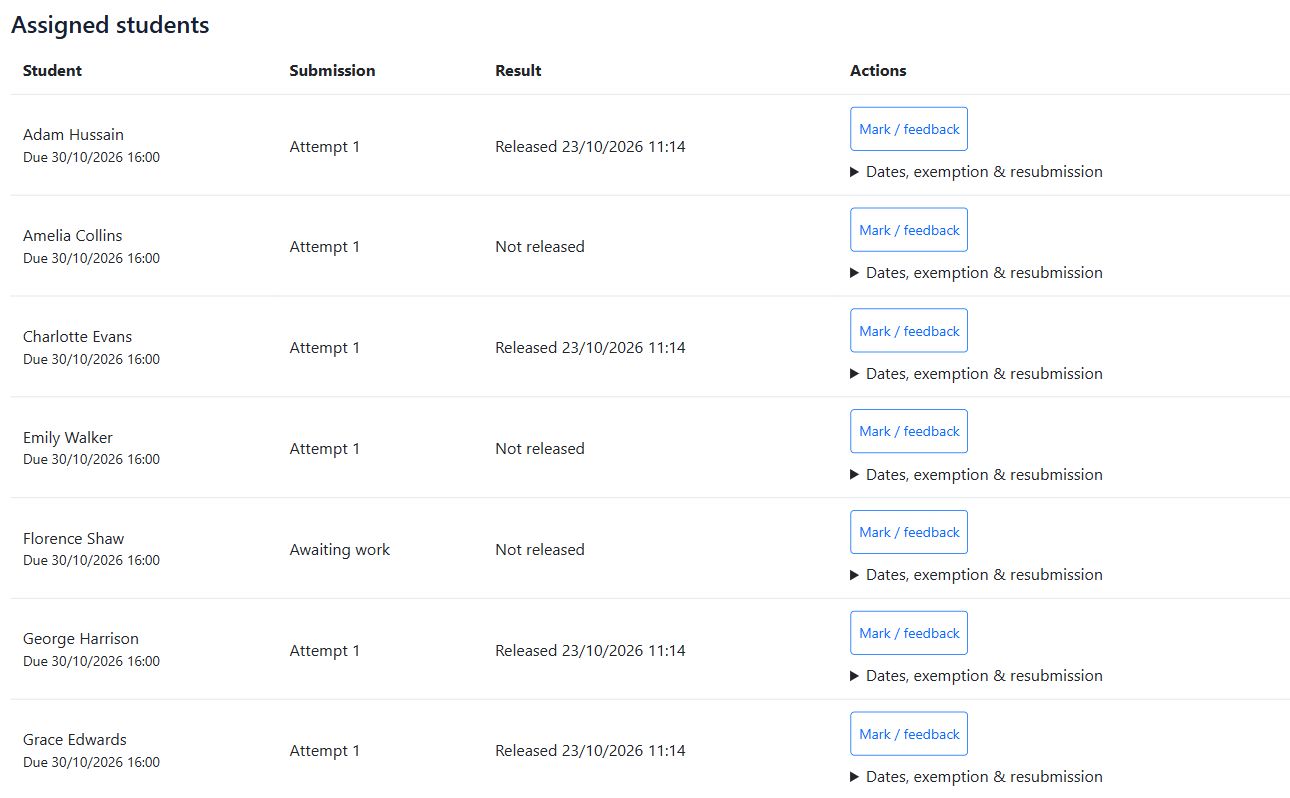
Task: Click Charlotte Evans' Released result date
Action: pos(590,348)
